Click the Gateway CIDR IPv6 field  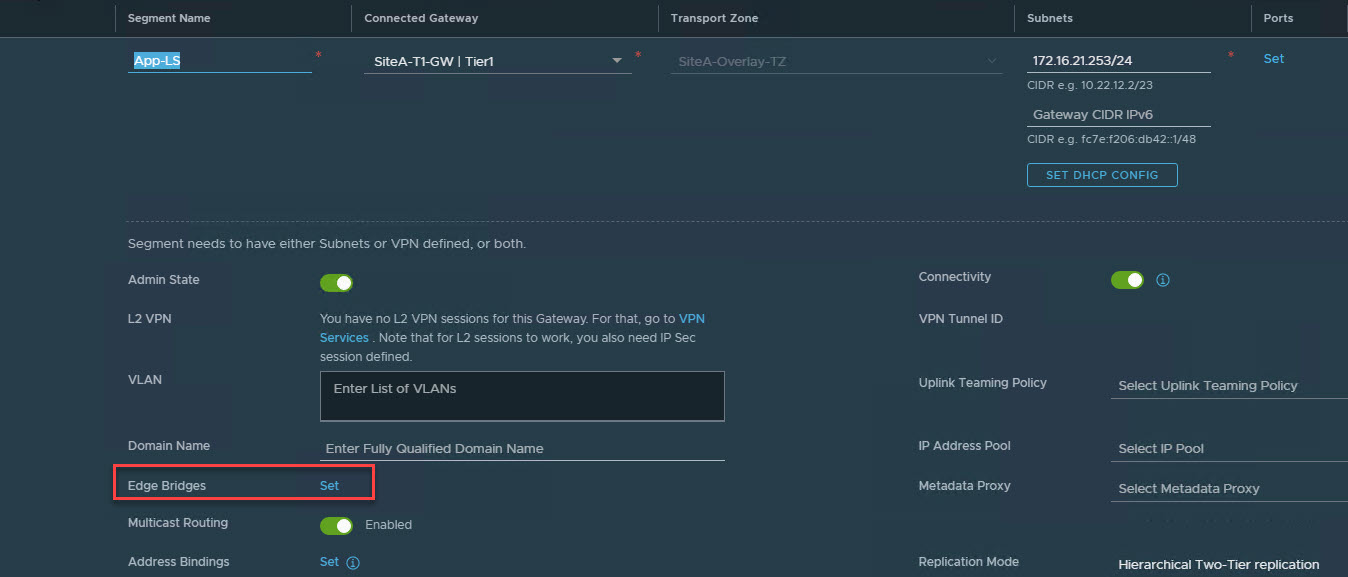coord(1118,115)
